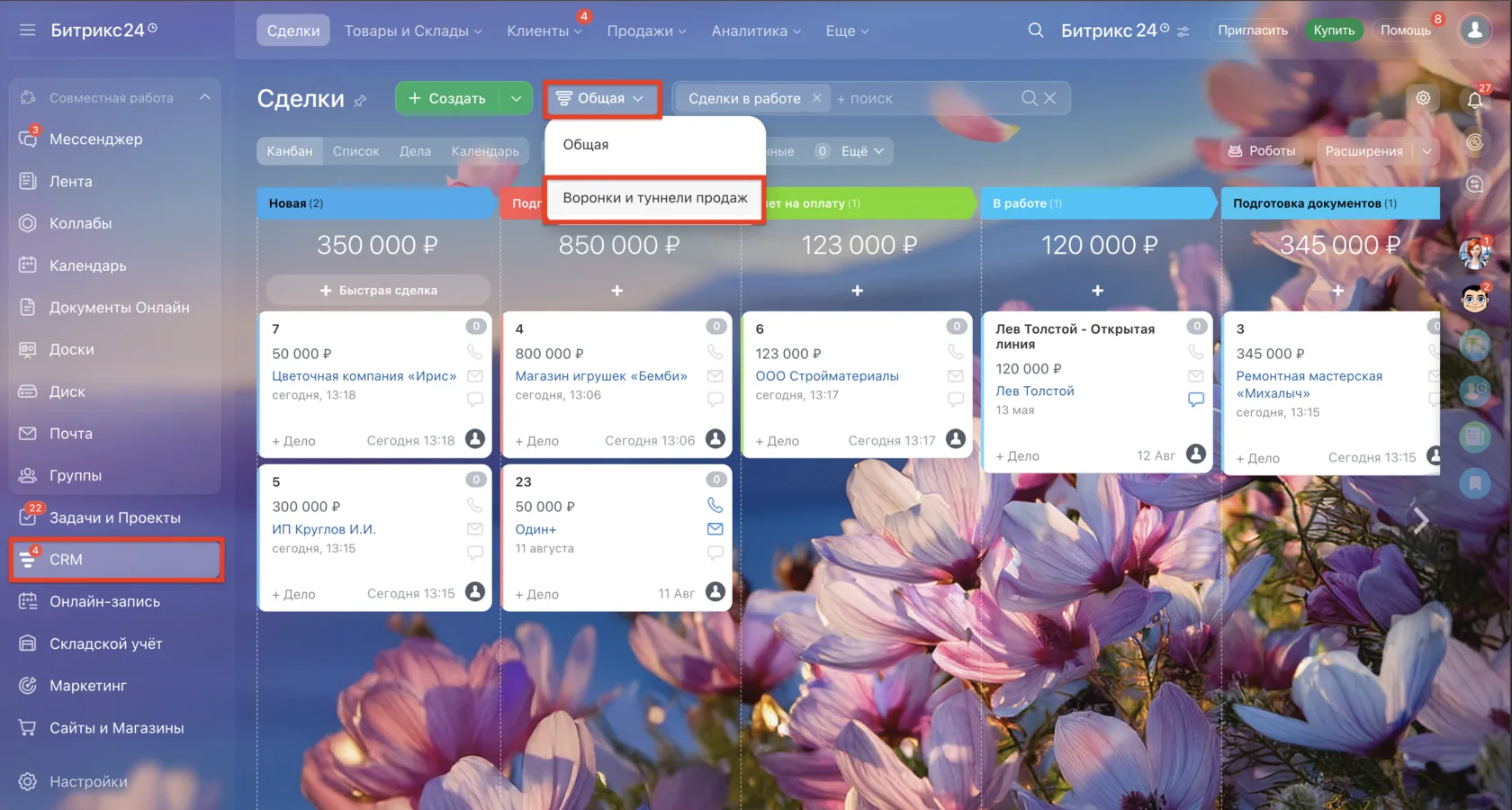Select Воронки и туннели продаж menu item
The width and height of the screenshot is (1512, 810).
[654, 198]
